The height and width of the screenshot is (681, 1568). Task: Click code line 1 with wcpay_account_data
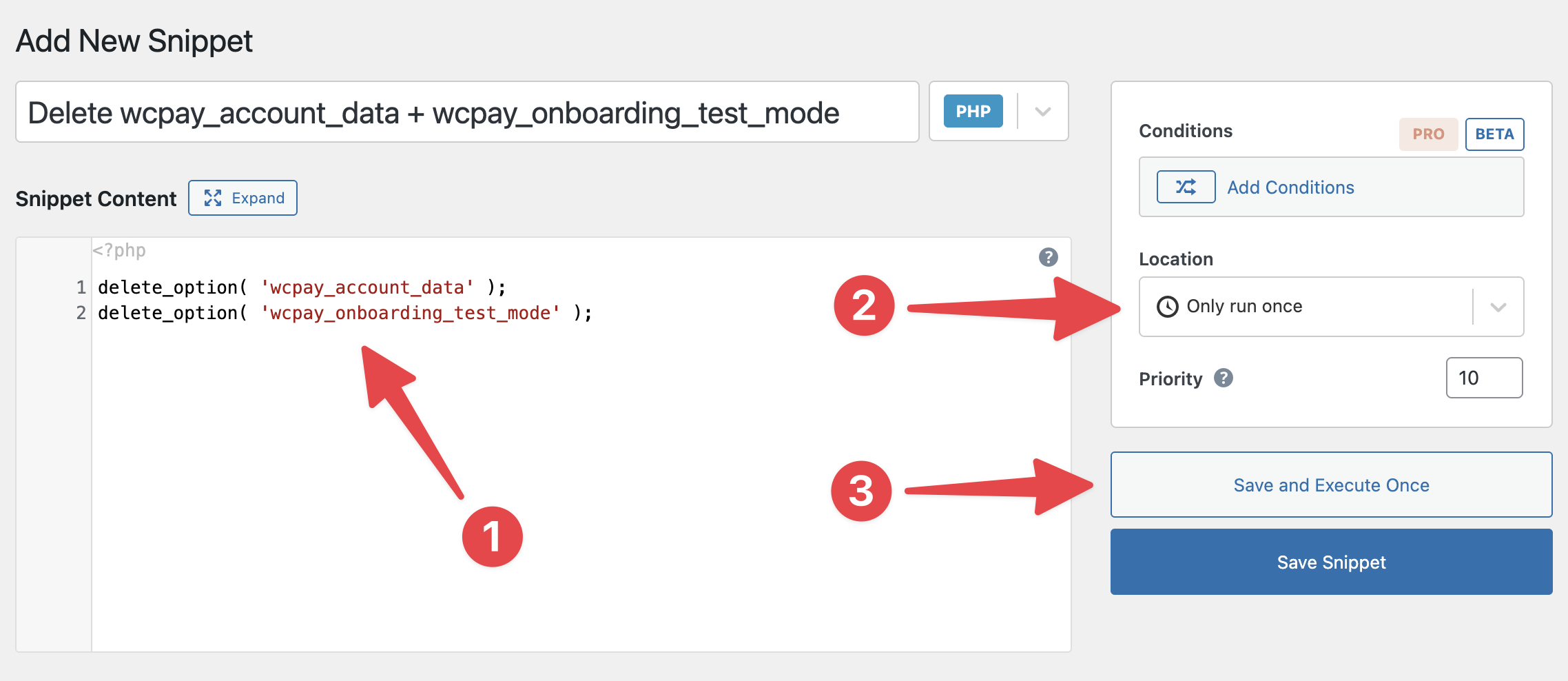pos(302,287)
